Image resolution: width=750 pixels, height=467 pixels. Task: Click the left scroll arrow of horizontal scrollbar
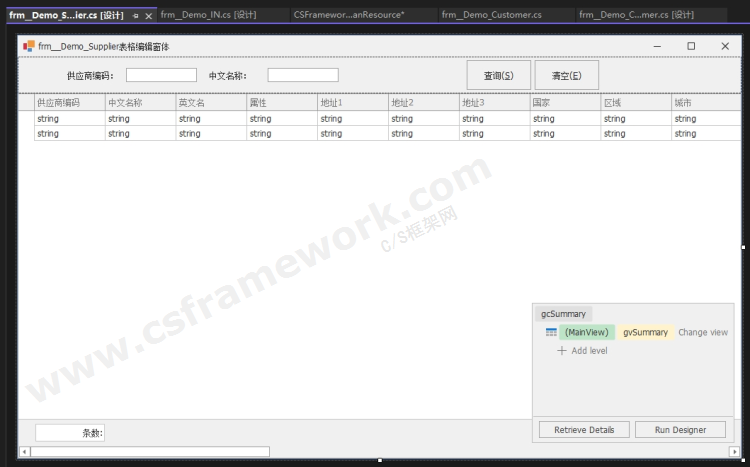tap(25, 452)
